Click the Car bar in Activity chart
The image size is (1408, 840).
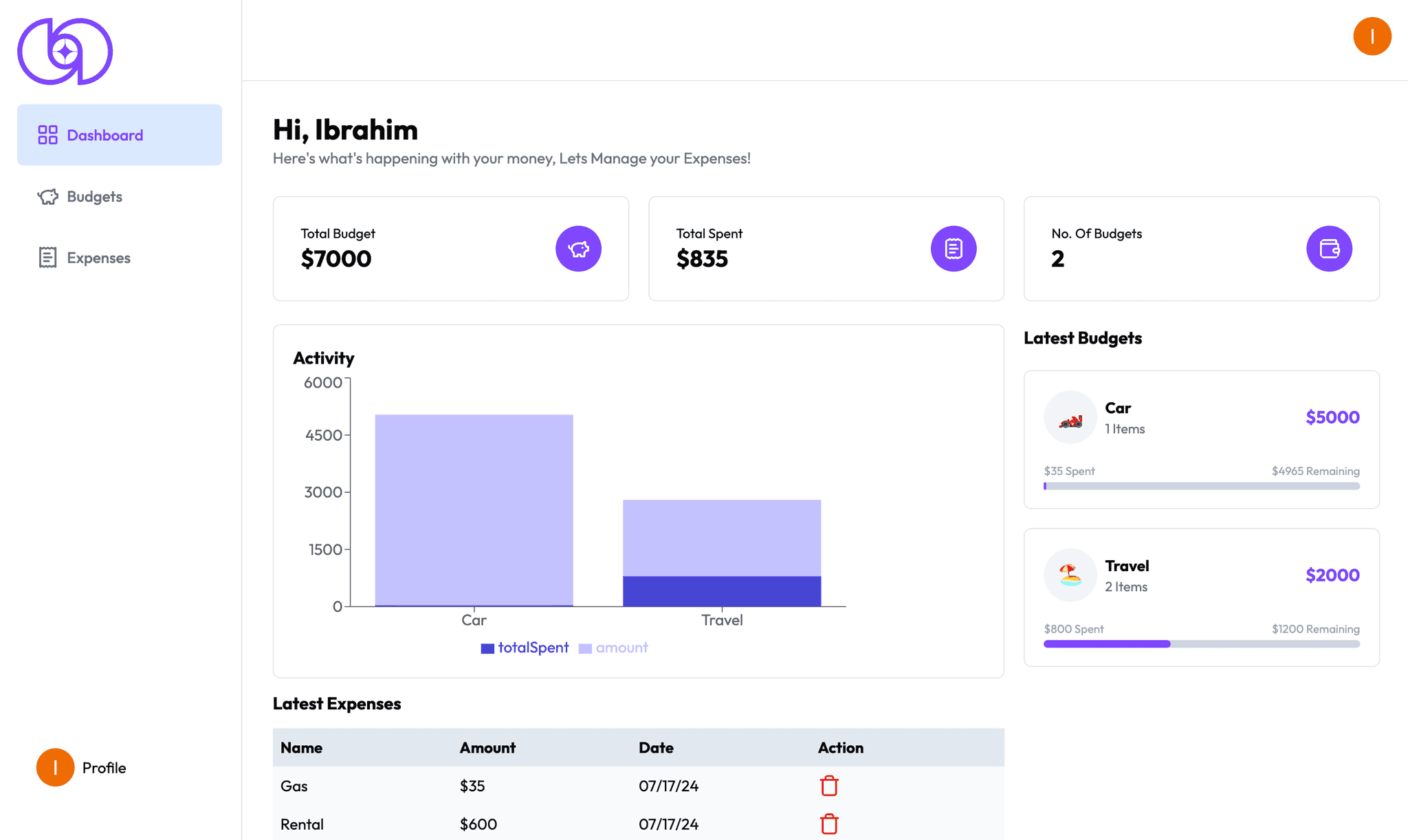coord(474,509)
